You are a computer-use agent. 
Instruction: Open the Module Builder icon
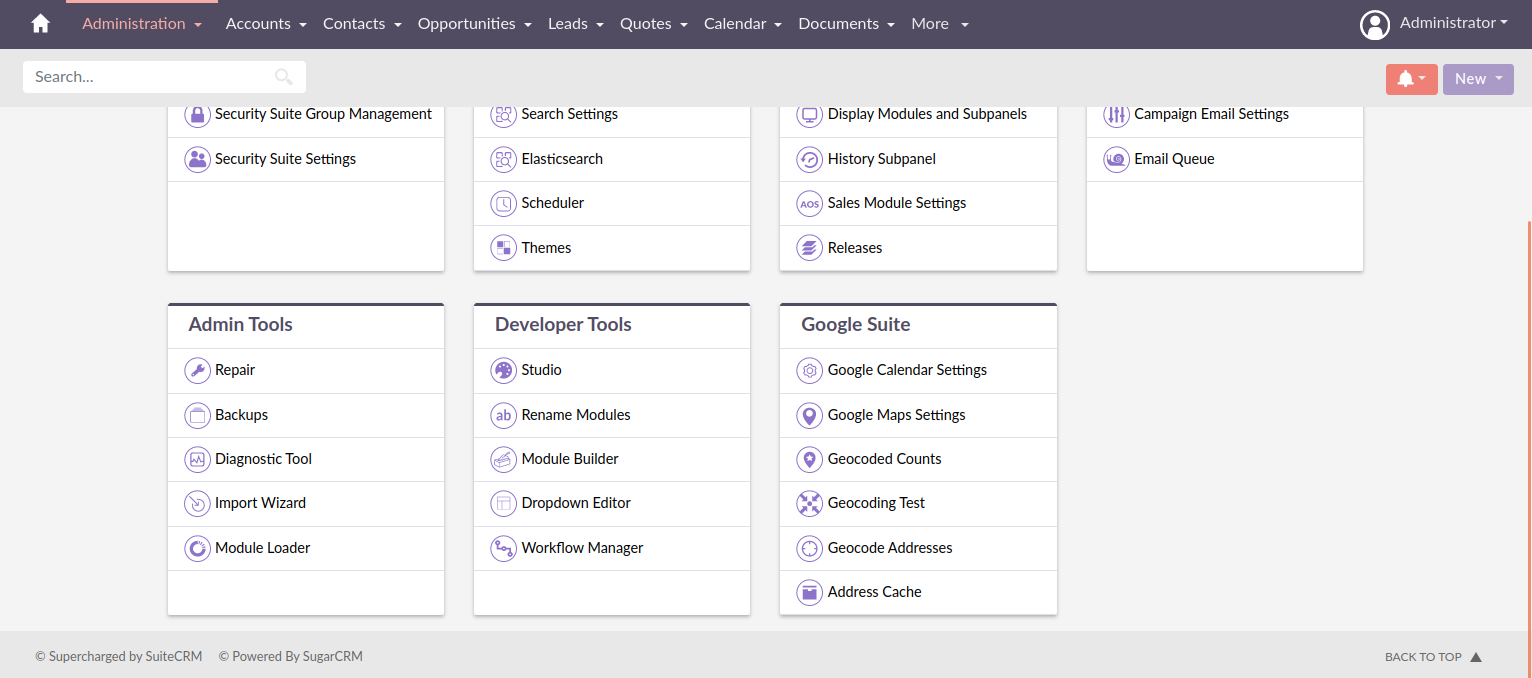504,459
